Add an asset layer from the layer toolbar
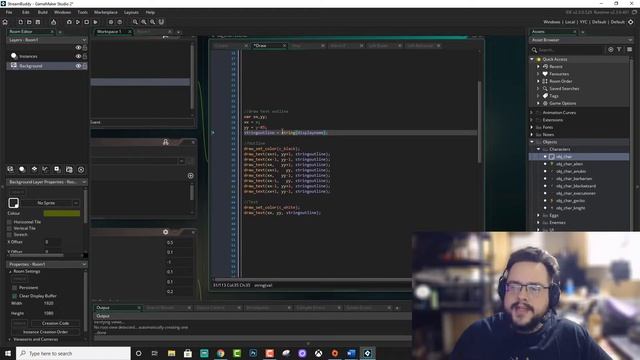This screenshot has width=640, height=360. pyautogui.click(x=57, y=169)
